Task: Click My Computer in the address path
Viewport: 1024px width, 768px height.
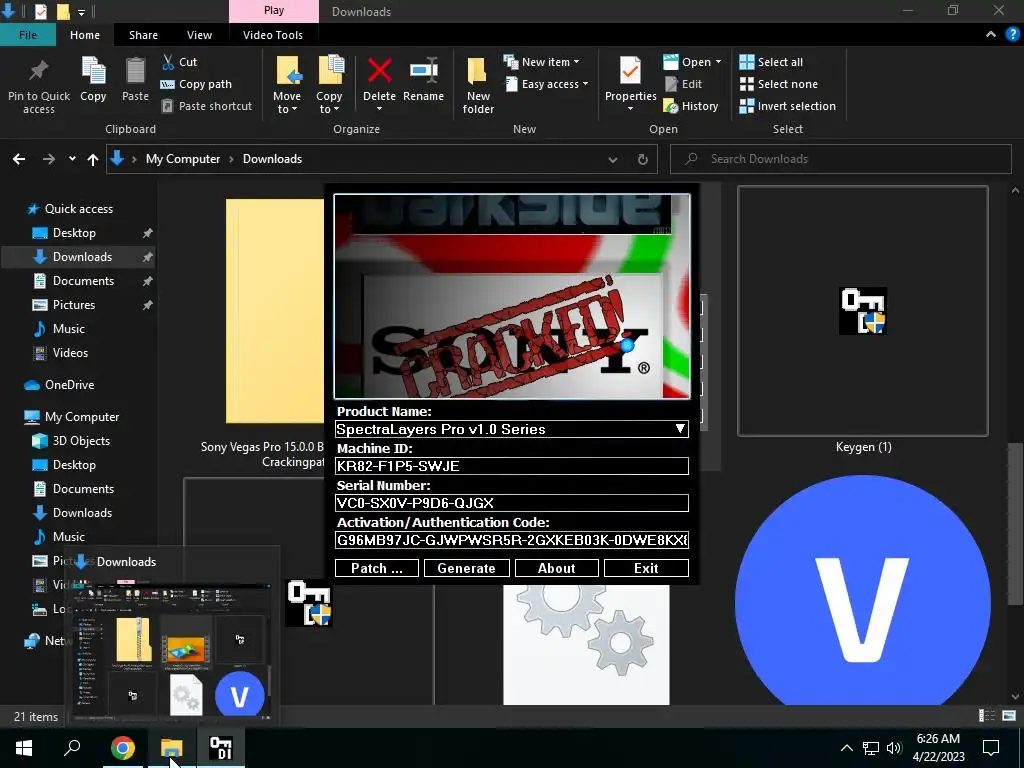Action: [183, 159]
